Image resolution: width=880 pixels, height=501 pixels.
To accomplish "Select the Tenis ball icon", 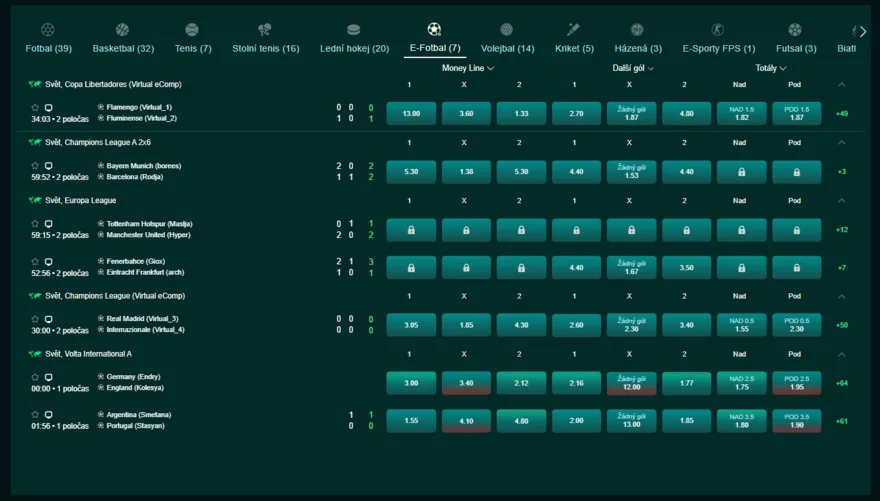I will (x=192, y=30).
